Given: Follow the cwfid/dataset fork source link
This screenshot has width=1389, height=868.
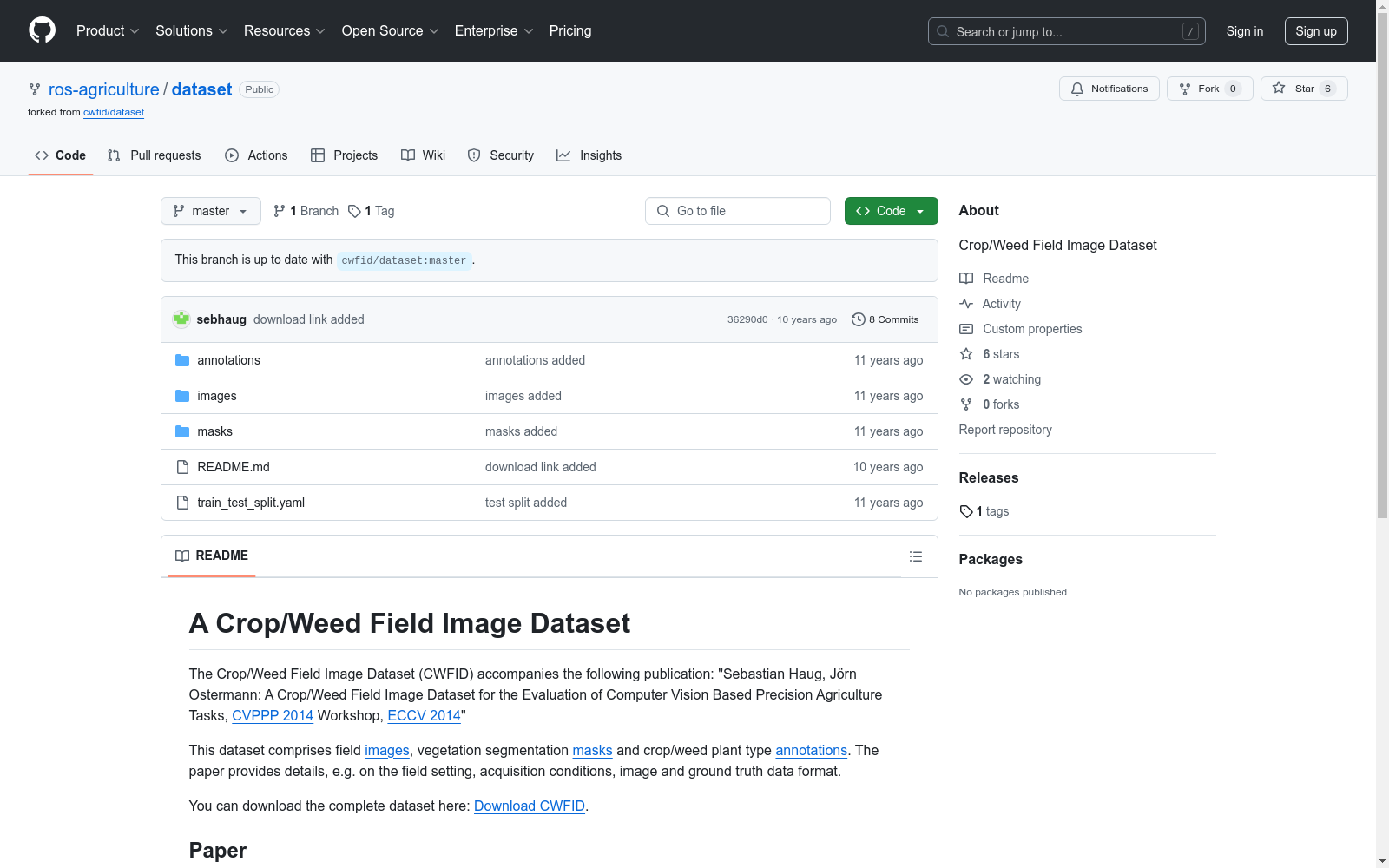Looking at the screenshot, I should click(x=114, y=112).
